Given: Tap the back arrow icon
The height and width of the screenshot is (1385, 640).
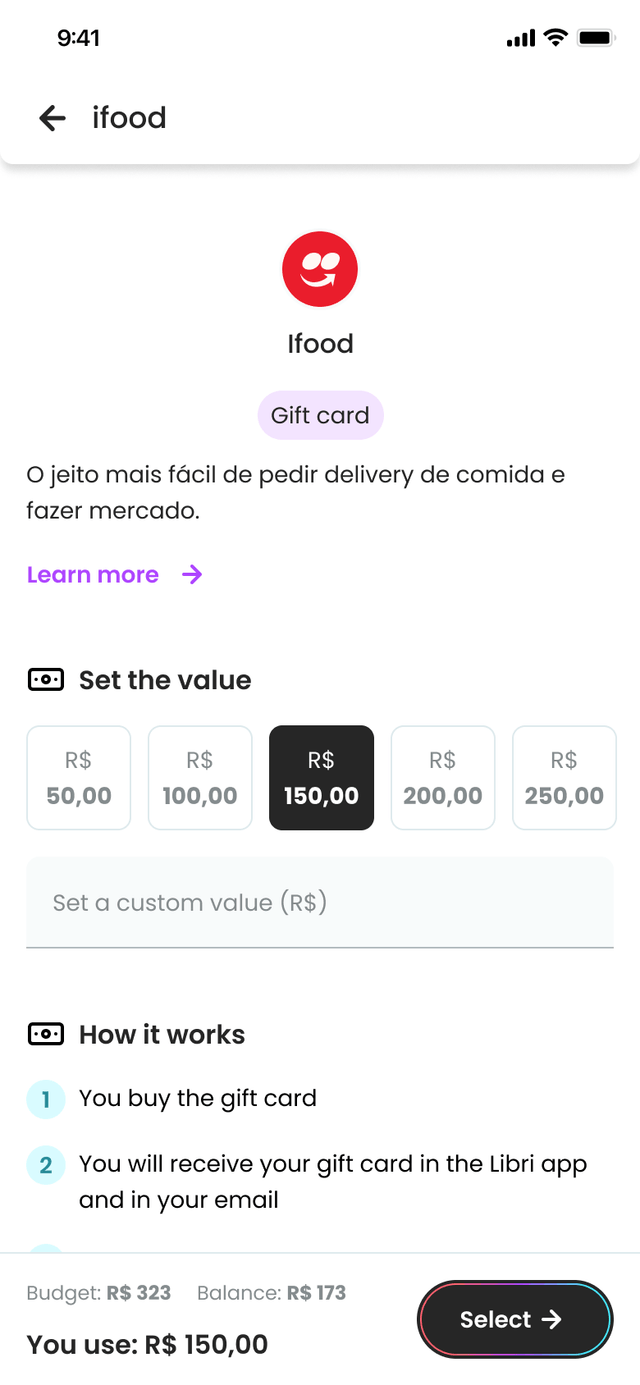Looking at the screenshot, I should (52, 118).
